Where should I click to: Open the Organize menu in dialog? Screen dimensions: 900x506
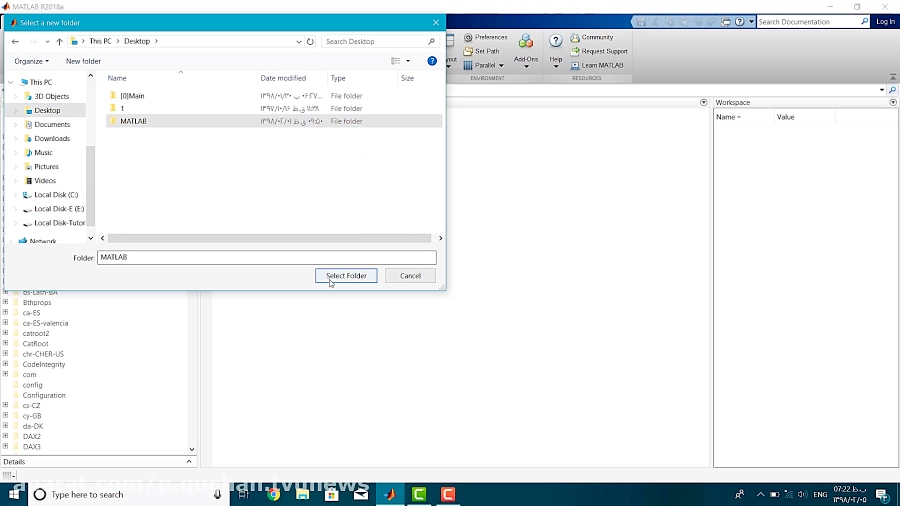point(32,61)
